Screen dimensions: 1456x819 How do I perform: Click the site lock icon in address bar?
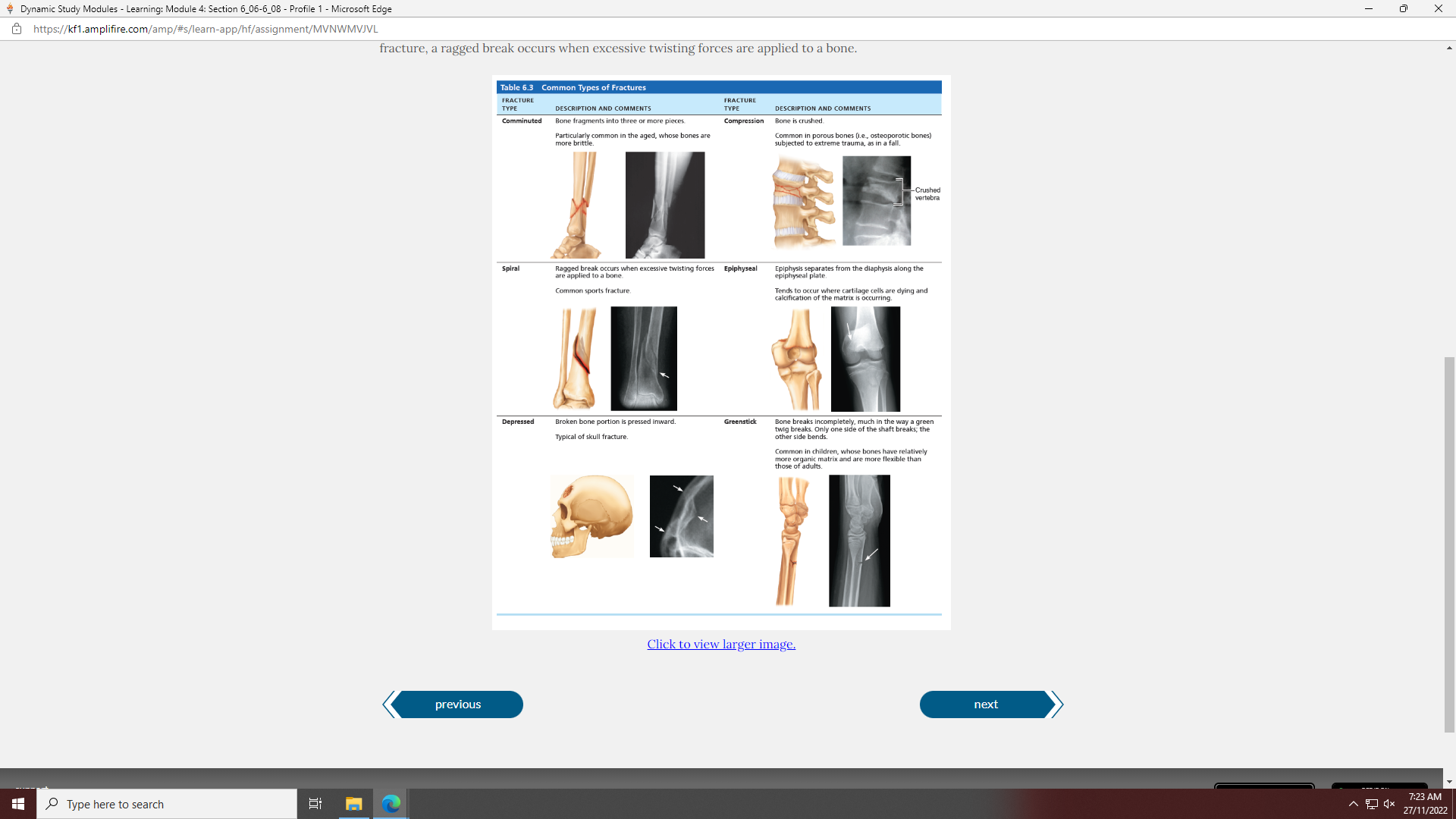click(16, 29)
